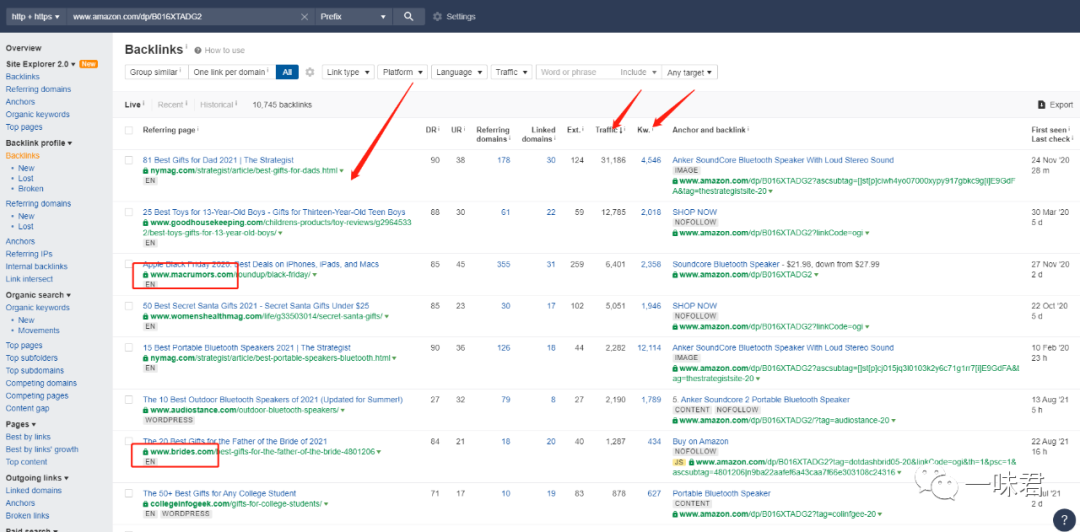Open The 10 Best Outdoor Bluetooth Speakers link
Viewport: 1080px width, 532px height.
273,400
